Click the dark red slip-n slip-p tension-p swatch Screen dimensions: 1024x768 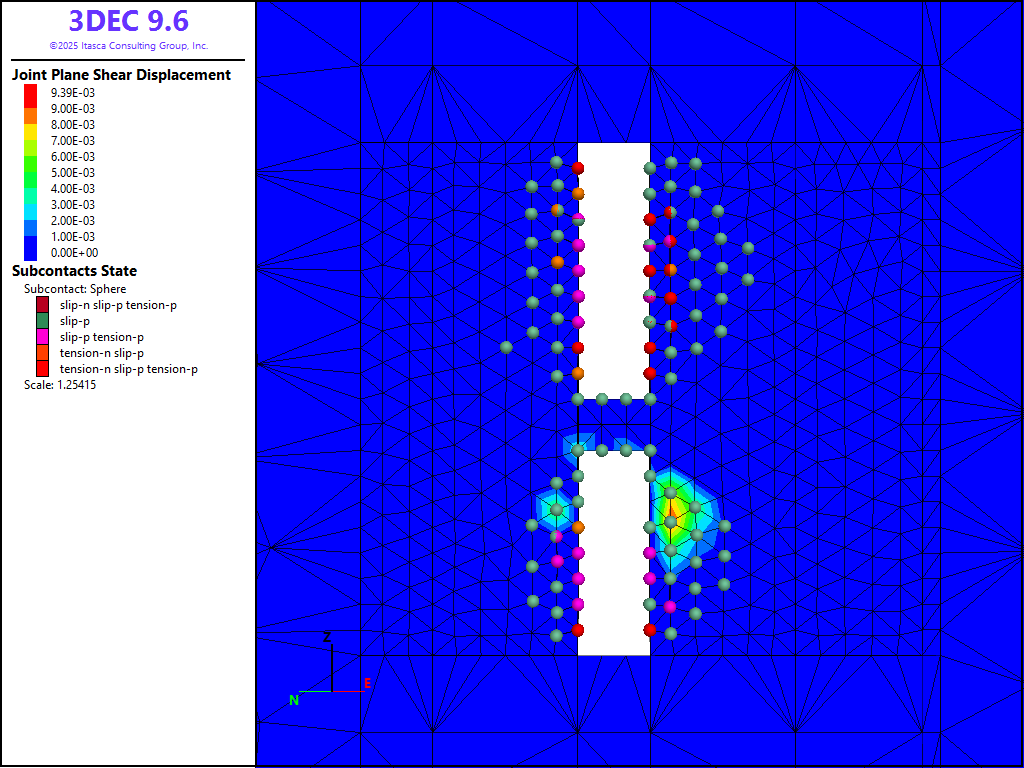43,305
